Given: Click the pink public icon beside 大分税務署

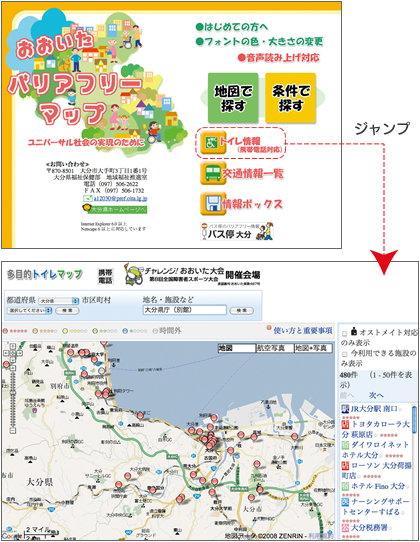Looking at the screenshot, I should (346, 527).
